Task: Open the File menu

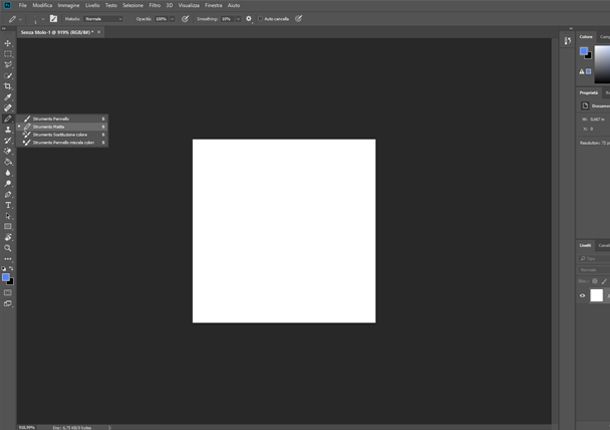Action: (23, 5)
